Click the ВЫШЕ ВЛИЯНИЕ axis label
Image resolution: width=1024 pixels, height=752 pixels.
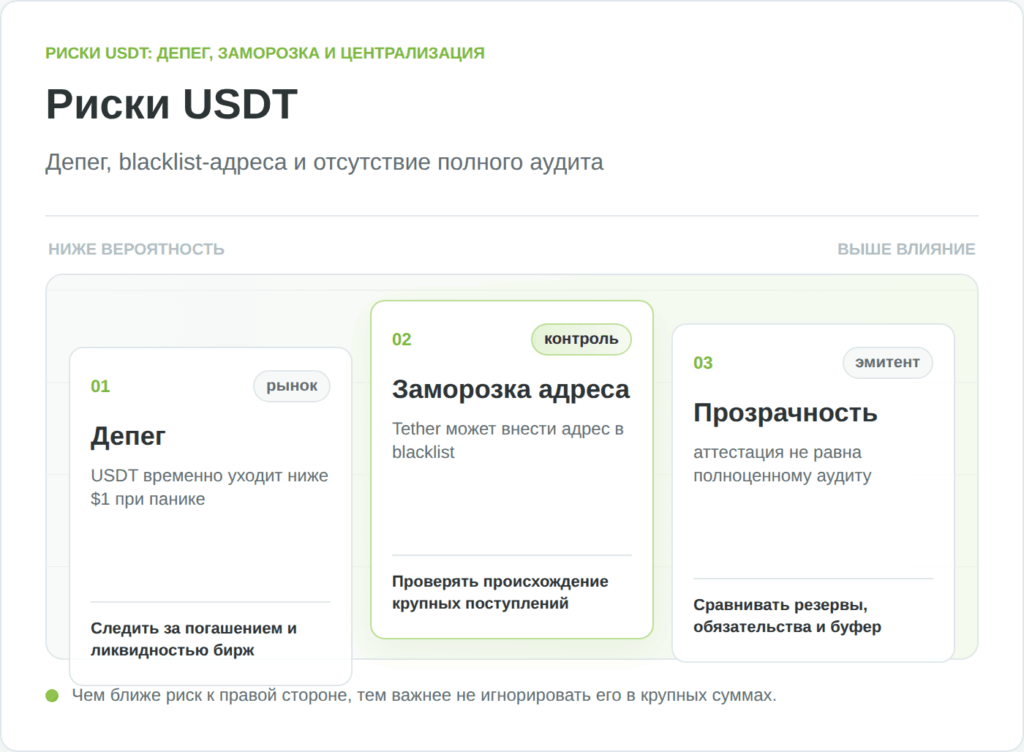[x=906, y=249]
